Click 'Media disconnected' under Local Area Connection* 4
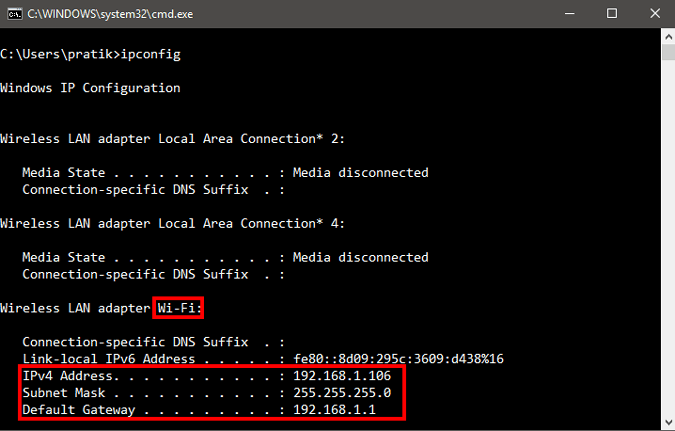The width and height of the screenshot is (675, 431). point(361,257)
